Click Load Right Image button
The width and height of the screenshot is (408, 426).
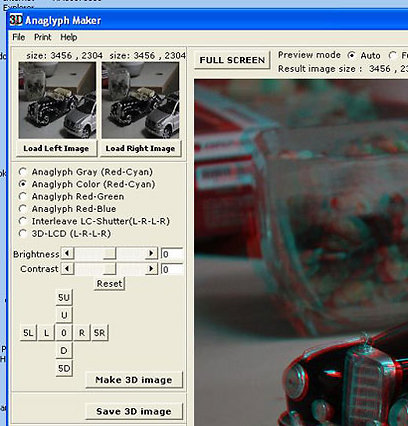[140, 148]
